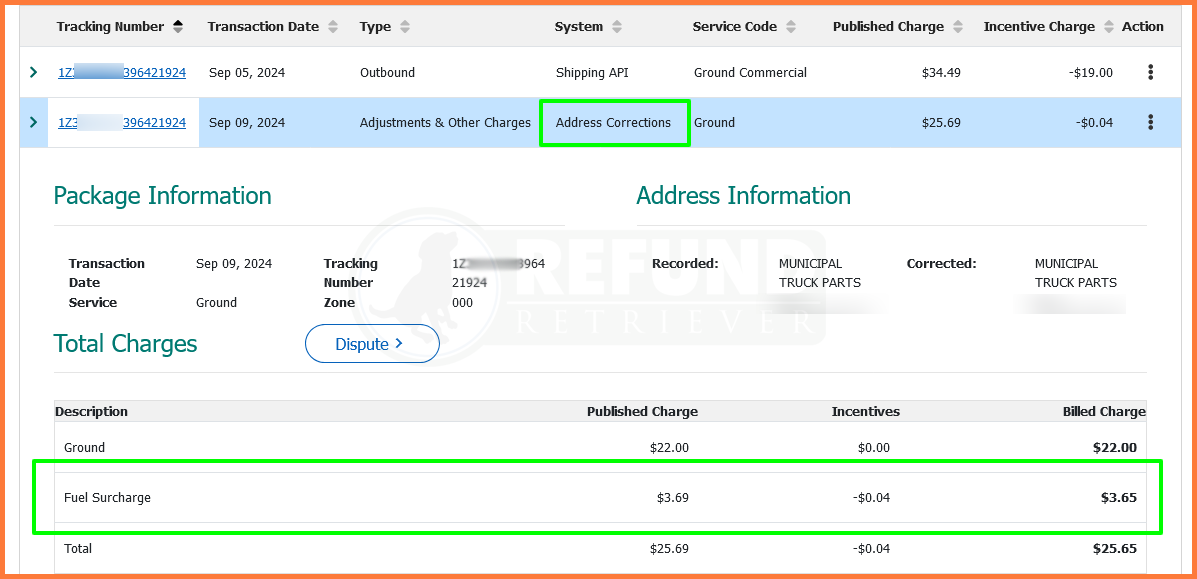Image resolution: width=1197 pixels, height=579 pixels.
Task: Click the Incentive Charge sort arrows
Action: pyautogui.click(x=1109, y=27)
